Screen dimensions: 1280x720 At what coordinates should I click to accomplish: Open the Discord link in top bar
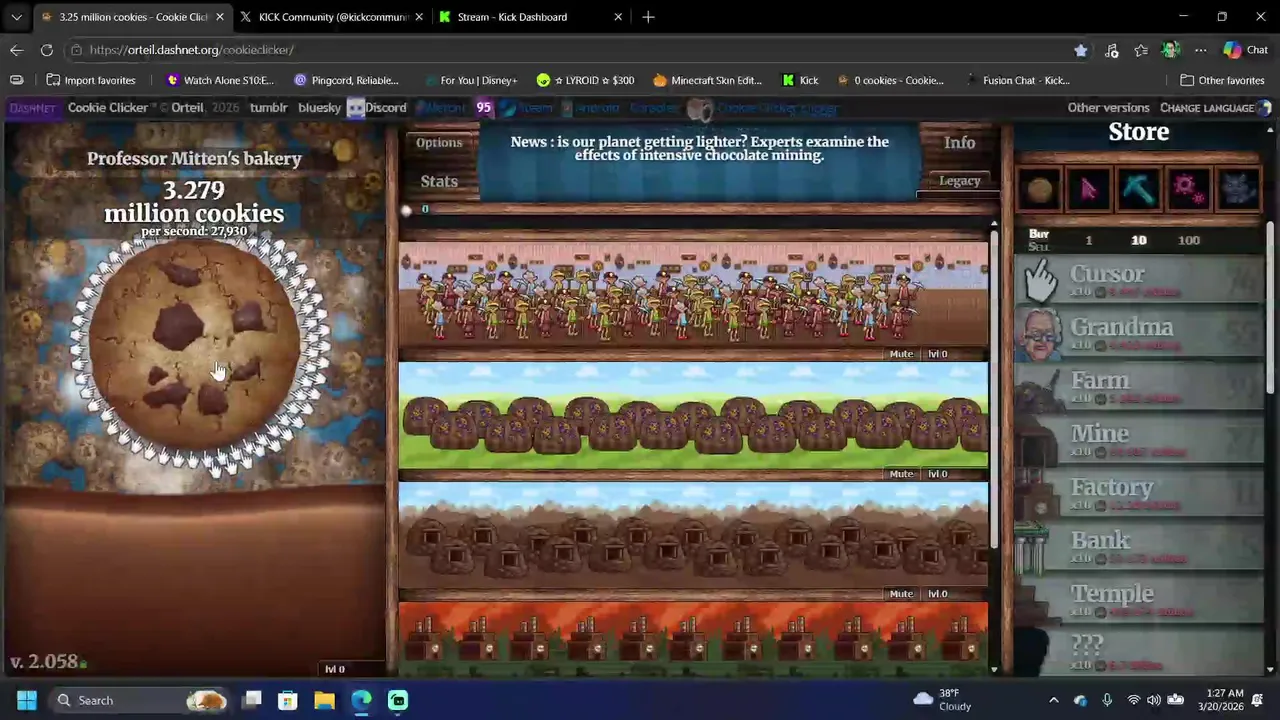coord(376,108)
